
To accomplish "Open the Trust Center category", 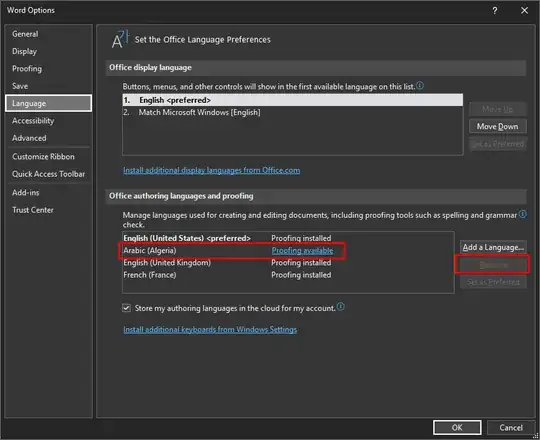I will tap(49, 210).
